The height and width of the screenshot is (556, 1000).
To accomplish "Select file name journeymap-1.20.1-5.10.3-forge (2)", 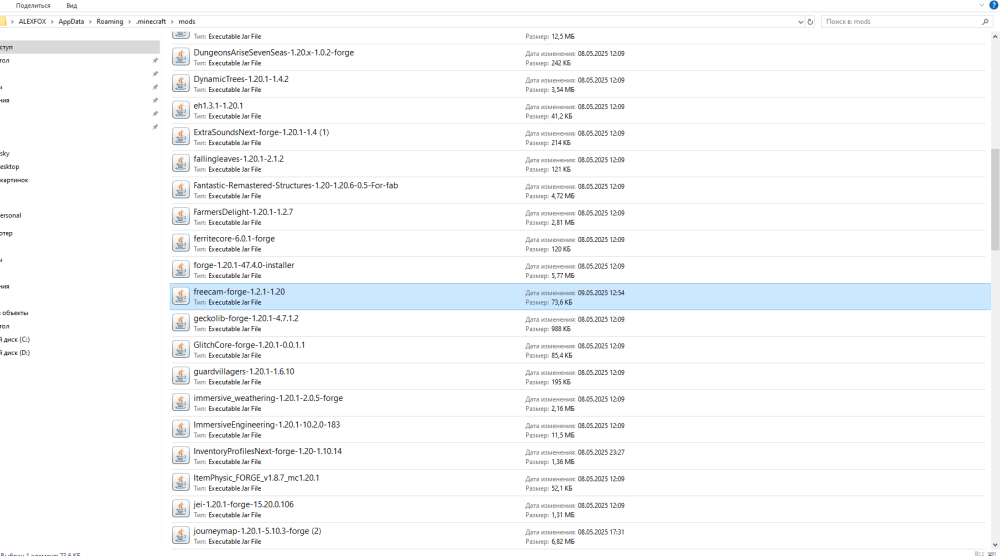I will pyautogui.click(x=258, y=531).
